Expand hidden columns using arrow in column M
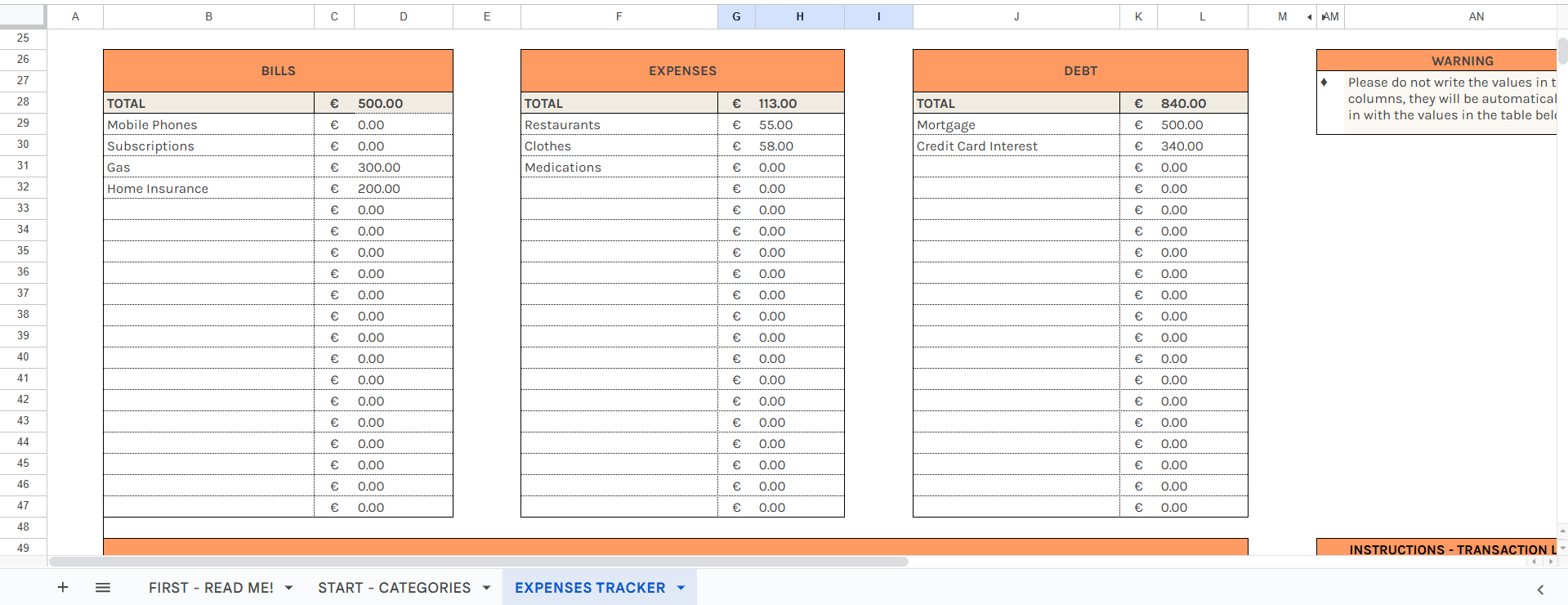Image resolution: width=1568 pixels, height=605 pixels. (x=1309, y=16)
